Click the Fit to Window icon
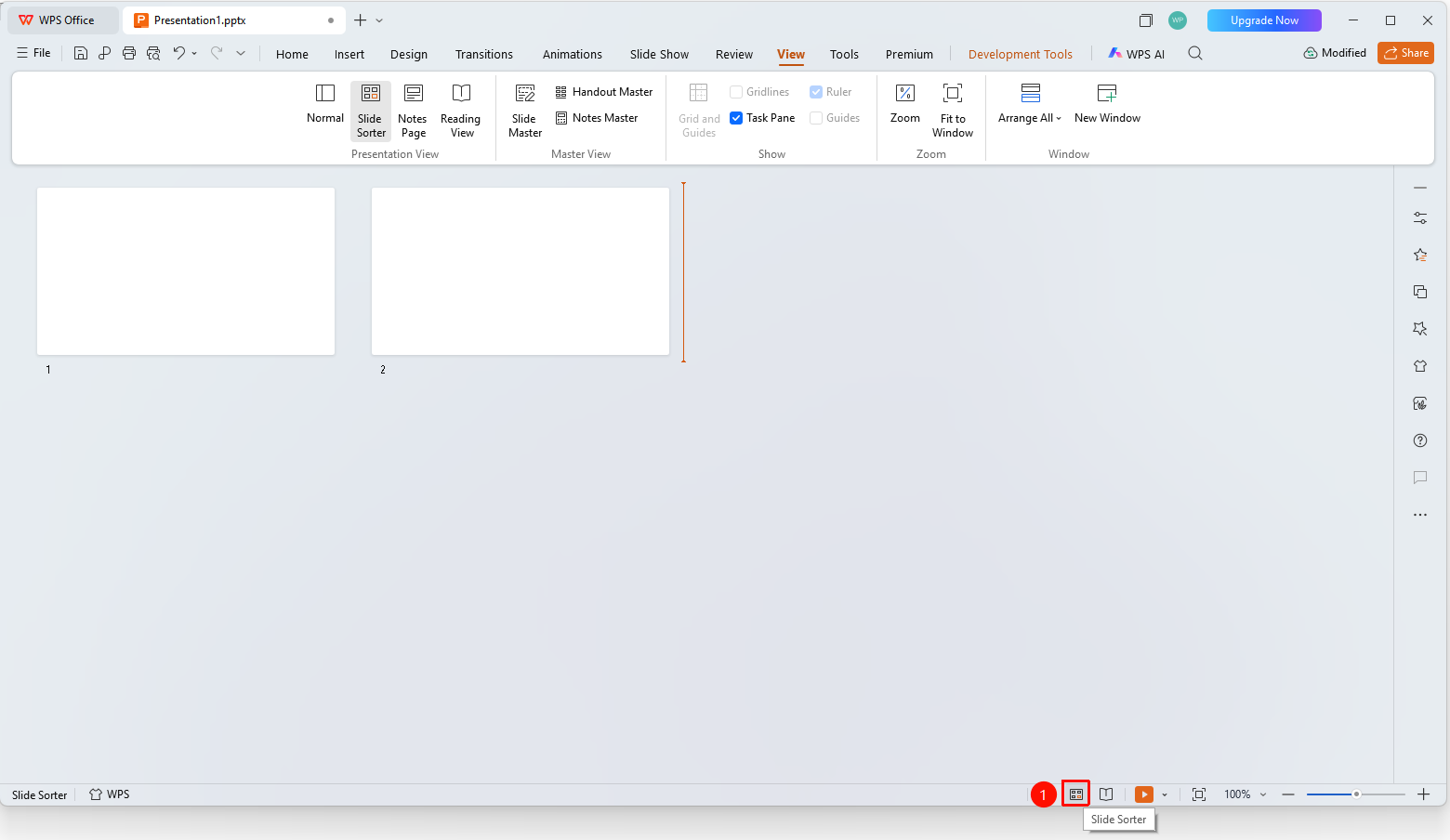Screen dimensions: 1450x840 pyautogui.click(x=953, y=93)
